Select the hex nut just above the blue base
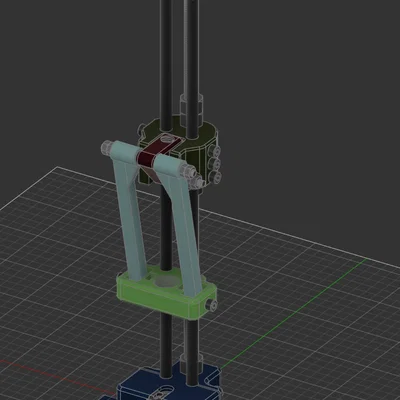 pyautogui.click(x=191, y=363)
